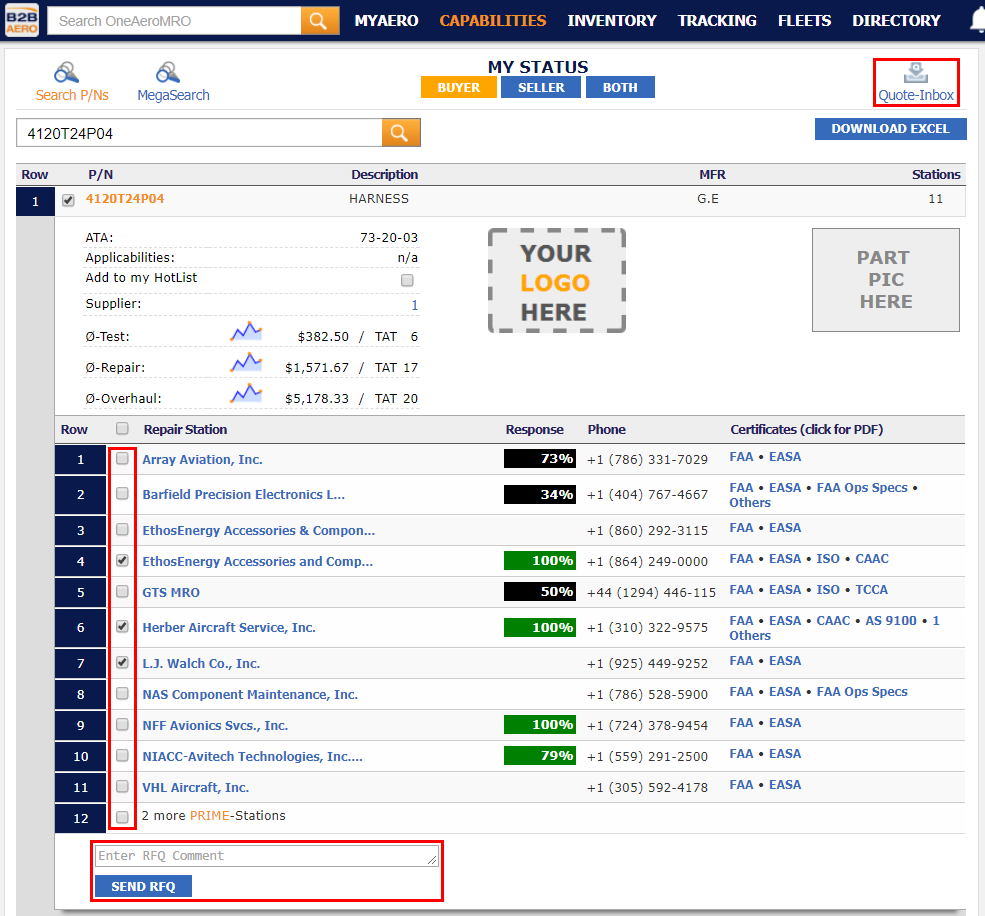Open the MYAERO menu
Viewport: 985px width, 916px height.
[386, 21]
